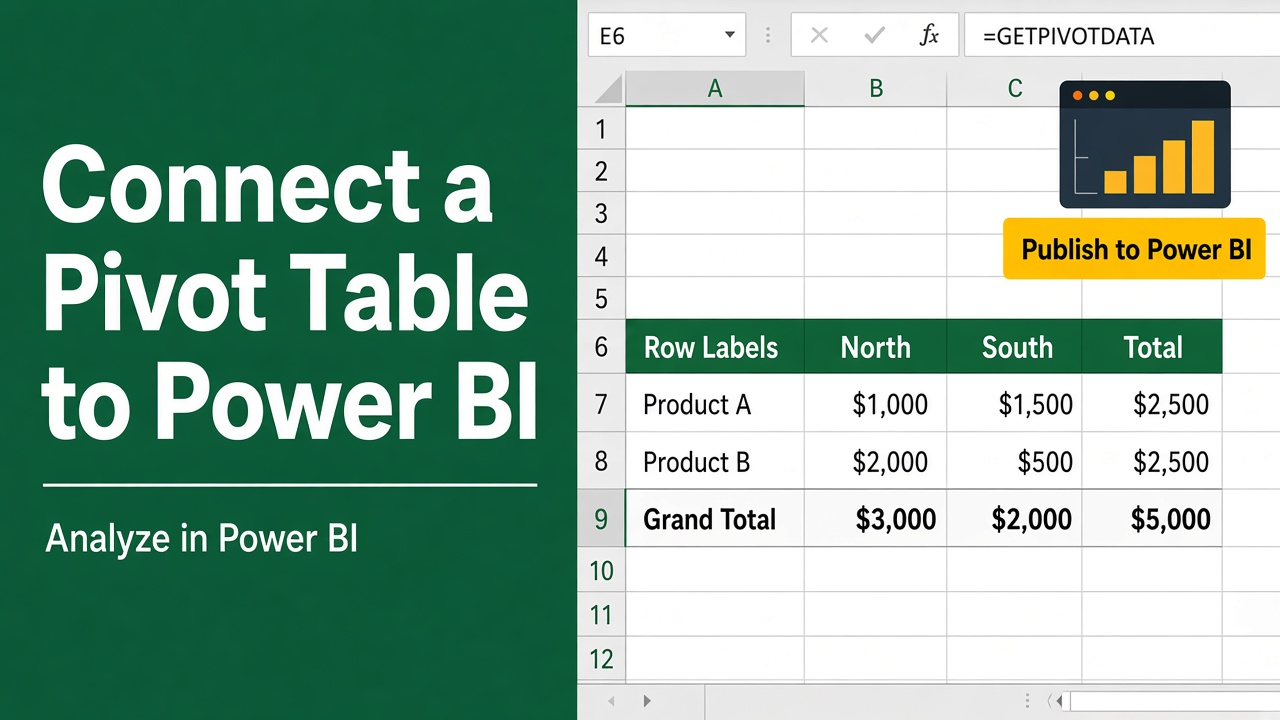Click the Power BI bar chart icon
Image resolution: width=1280 pixels, height=720 pixels.
[x=1145, y=144]
